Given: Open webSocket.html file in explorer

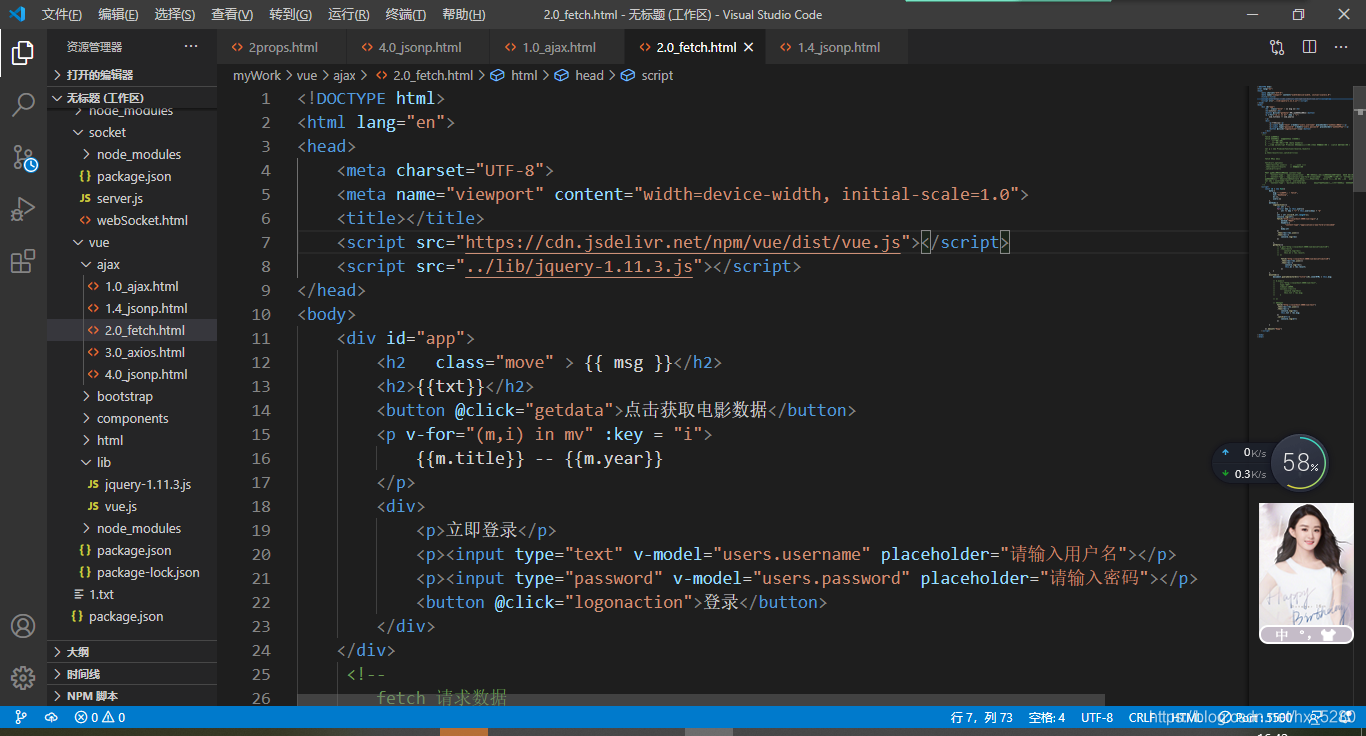Looking at the screenshot, I should pyautogui.click(x=142, y=220).
